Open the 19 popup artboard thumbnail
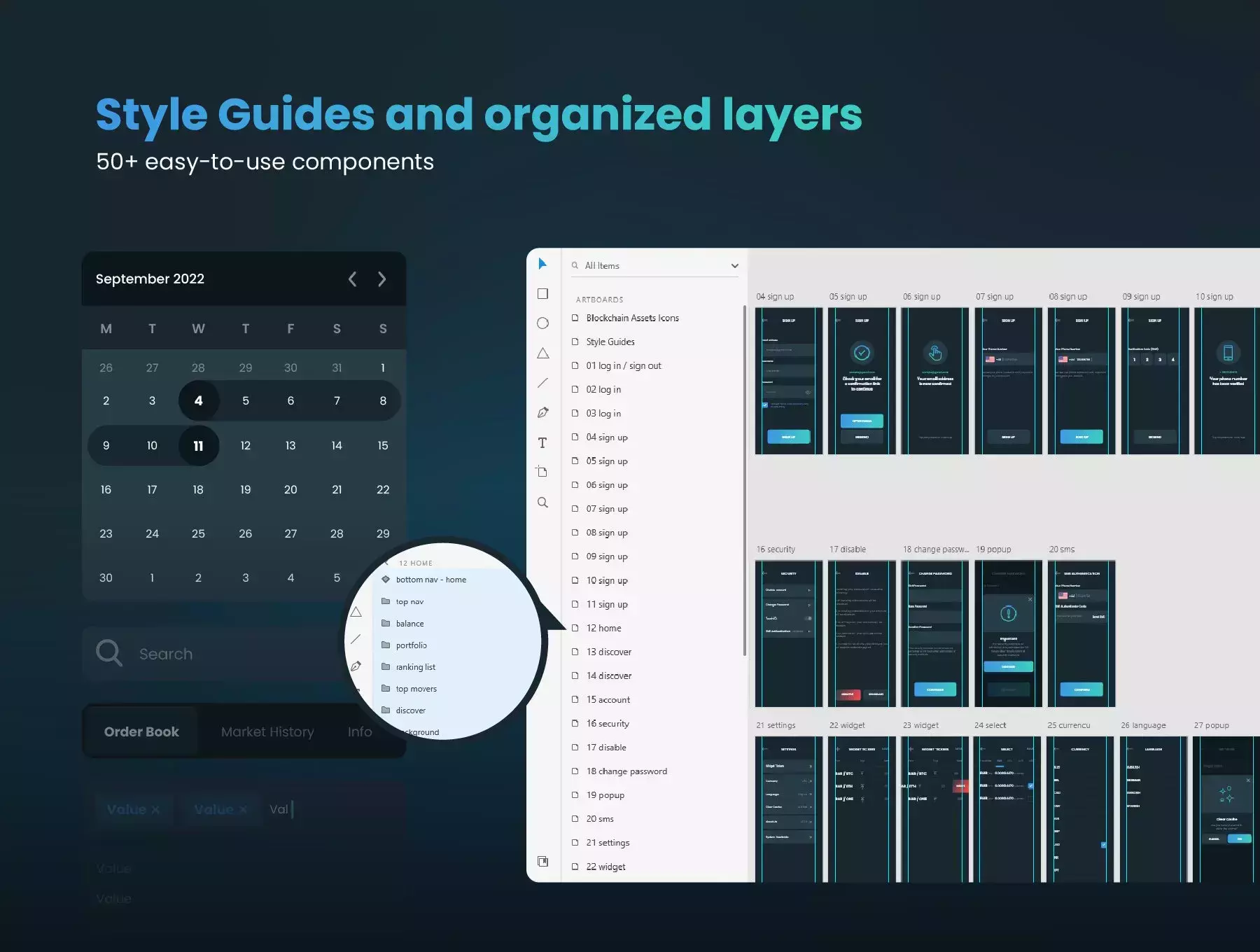 (x=1008, y=633)
